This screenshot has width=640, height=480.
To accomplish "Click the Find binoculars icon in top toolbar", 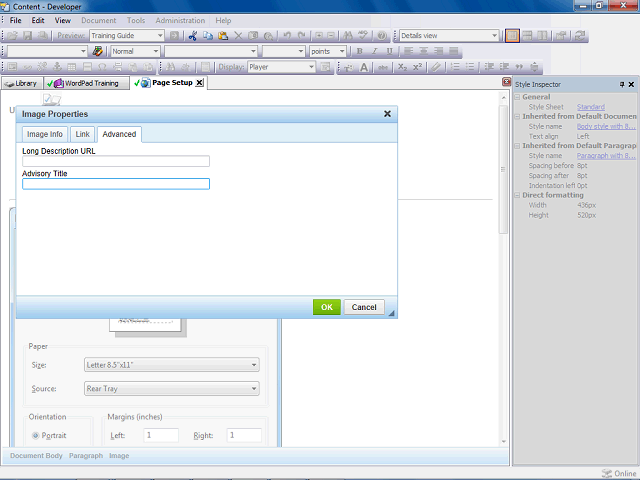I will (x=348, y=36).
